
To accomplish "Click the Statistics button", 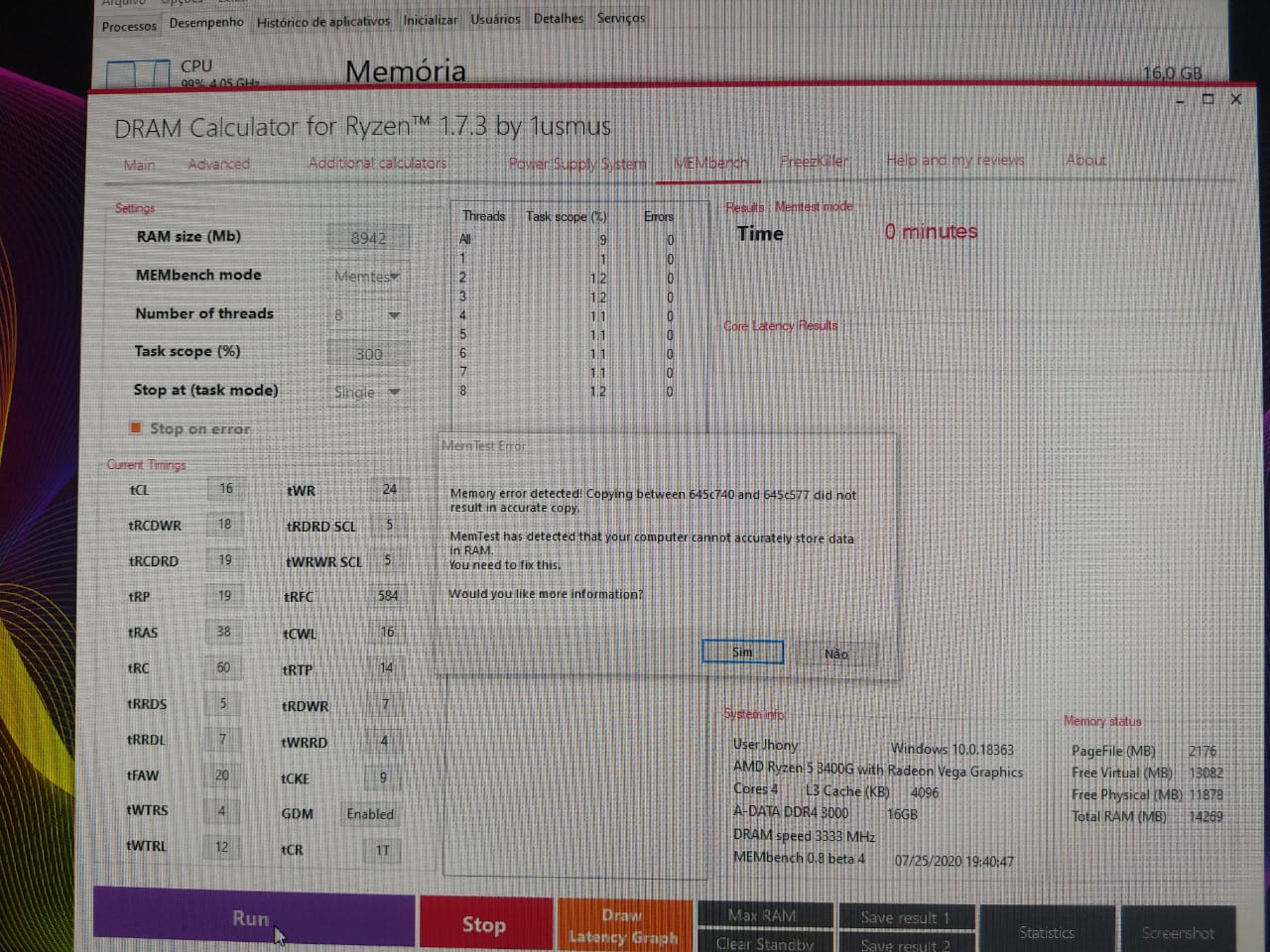I will (x=1047, y=932).
